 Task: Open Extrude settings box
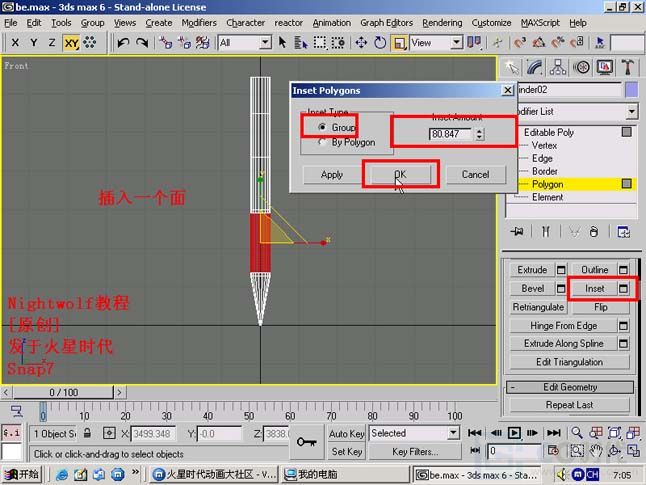tap(561, 270)
